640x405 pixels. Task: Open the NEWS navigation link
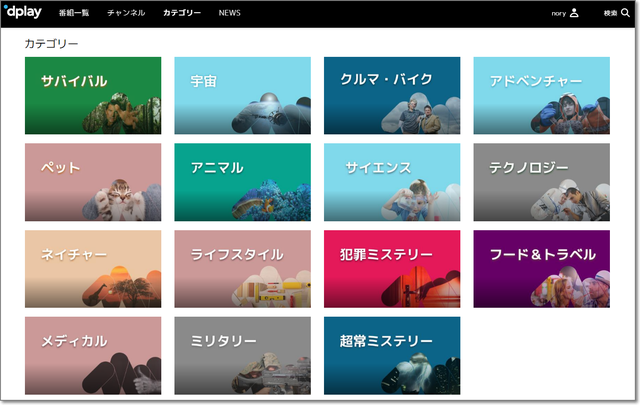click(229, 14)
